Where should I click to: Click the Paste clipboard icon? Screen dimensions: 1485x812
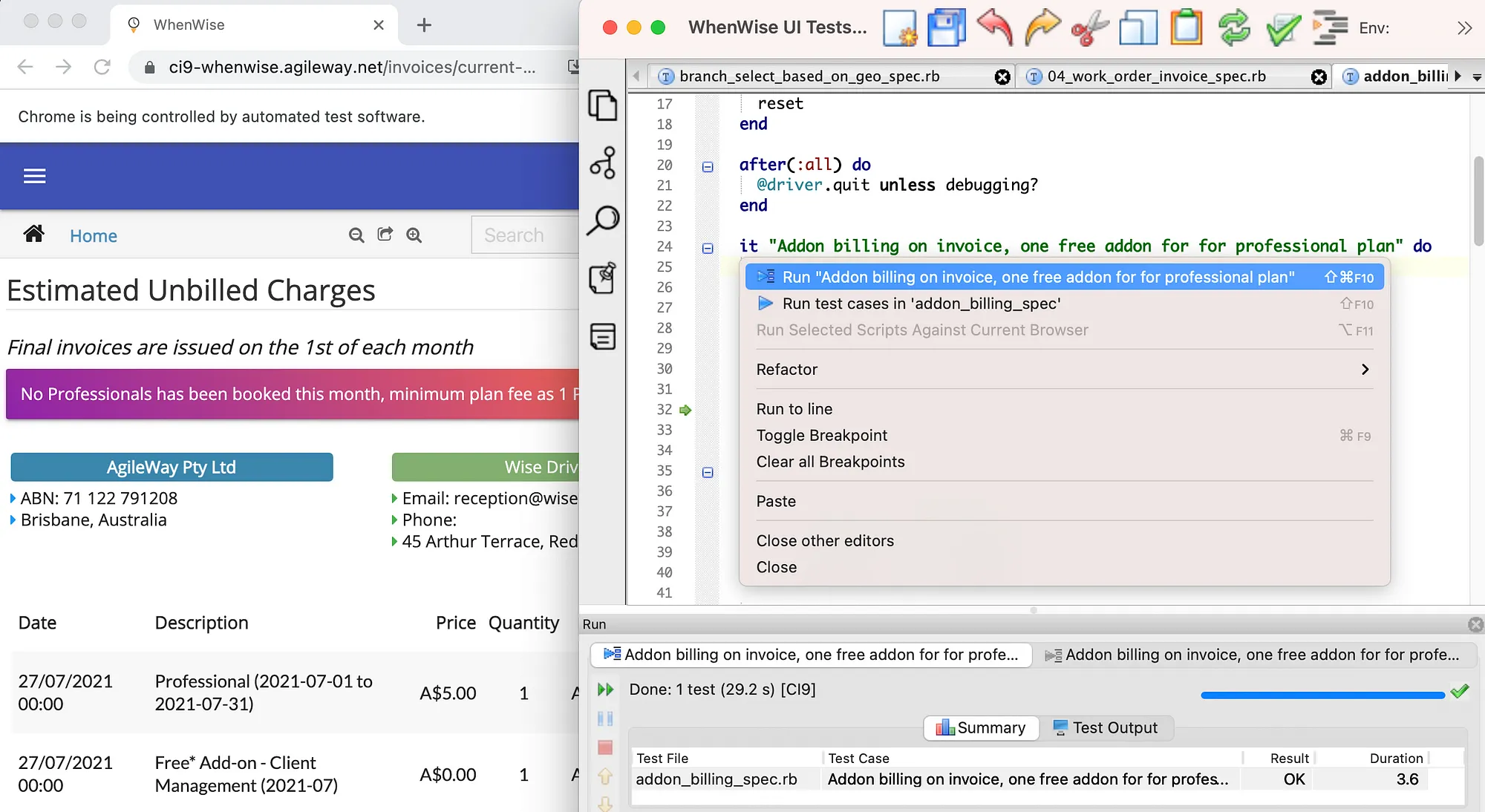(1187, 28)
